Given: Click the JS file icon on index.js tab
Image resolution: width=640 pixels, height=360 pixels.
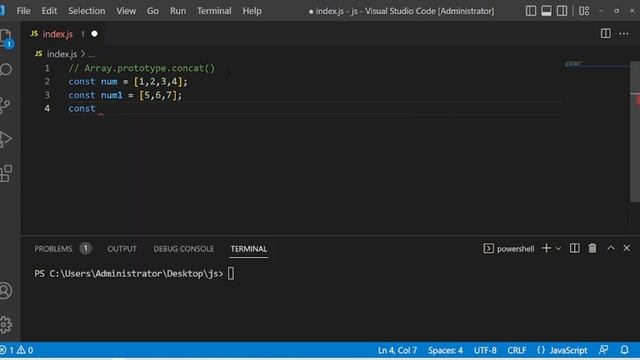Looking at the screenshot, I should point(34,33).
